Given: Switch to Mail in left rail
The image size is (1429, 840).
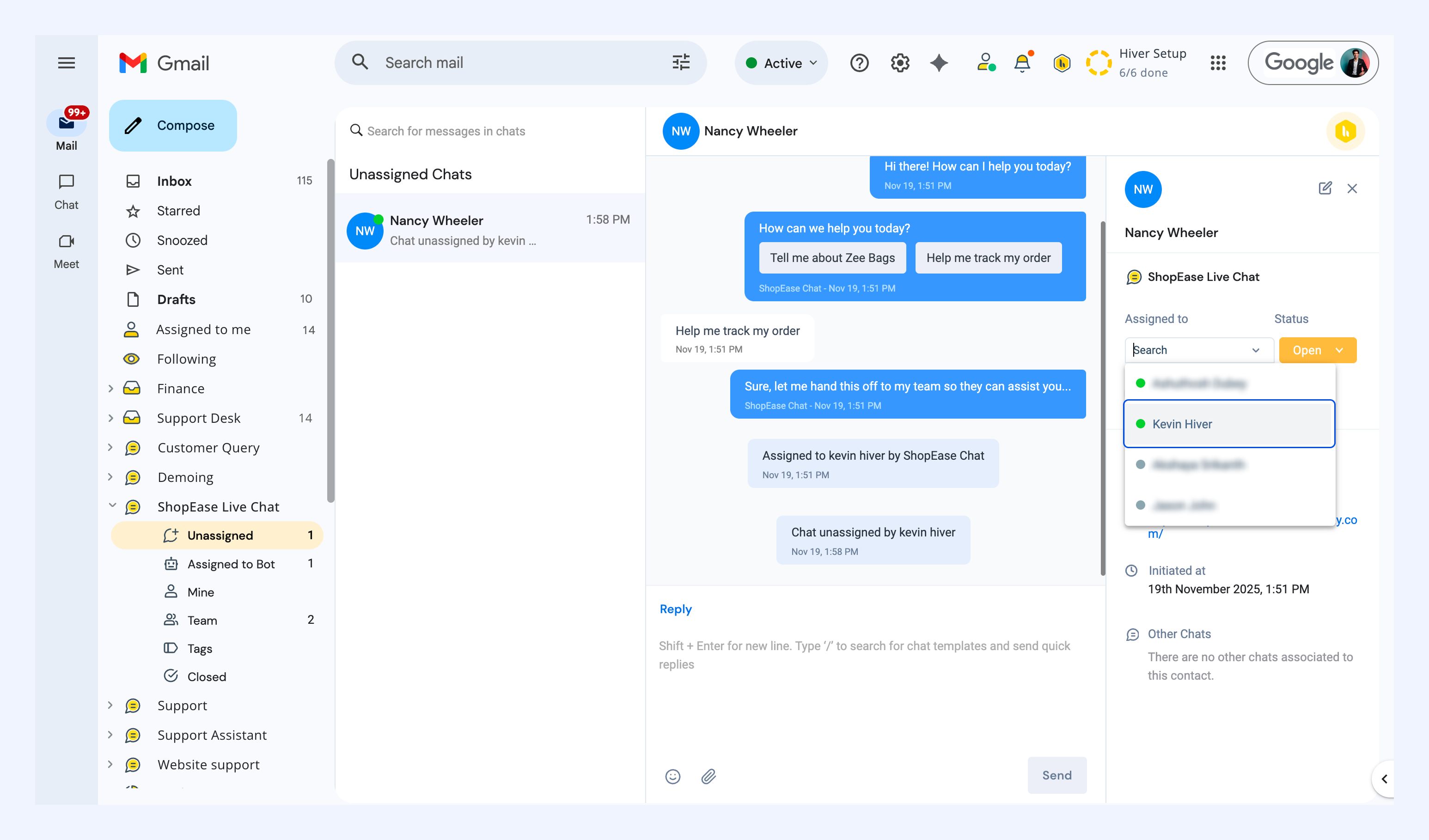Looking at the screenshot, I should [67, 130].
